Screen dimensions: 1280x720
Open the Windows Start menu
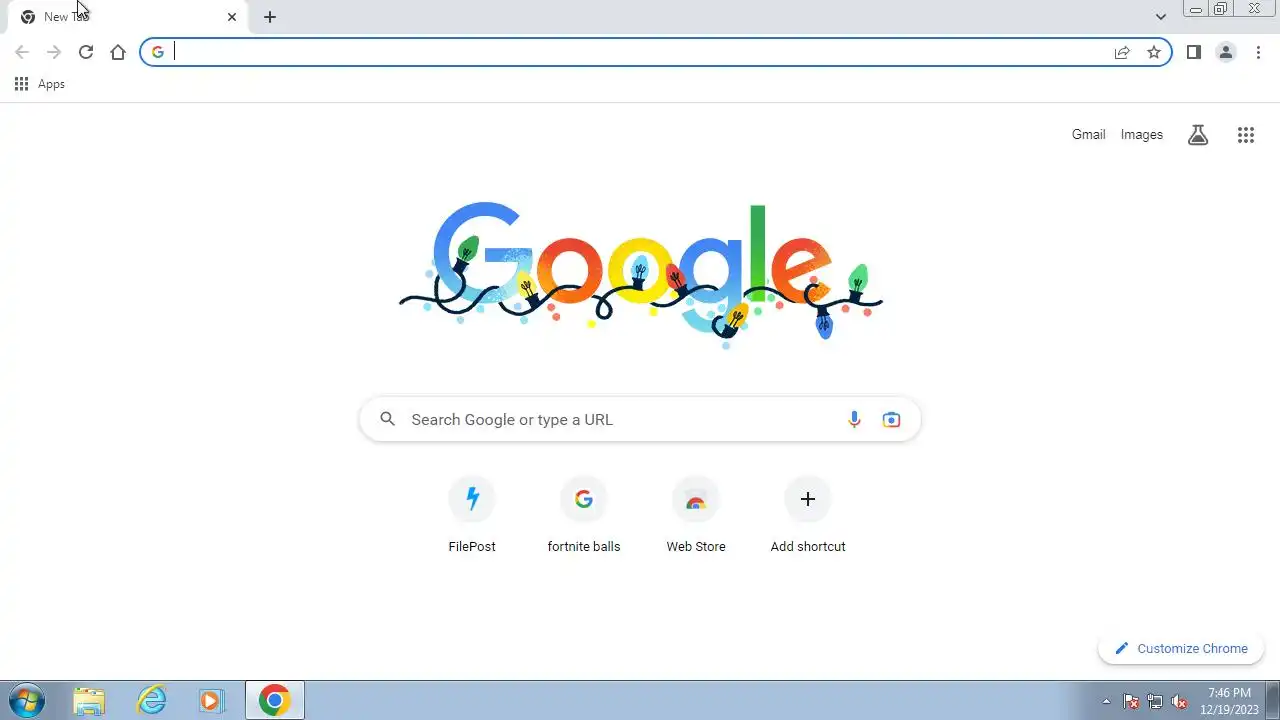(26, 700)
